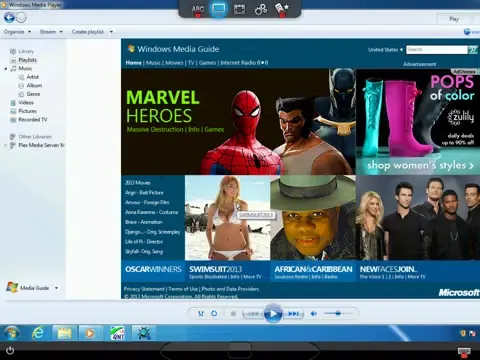Go back with the blue back arrow
The image size is (480, 360).
[9, 17]
